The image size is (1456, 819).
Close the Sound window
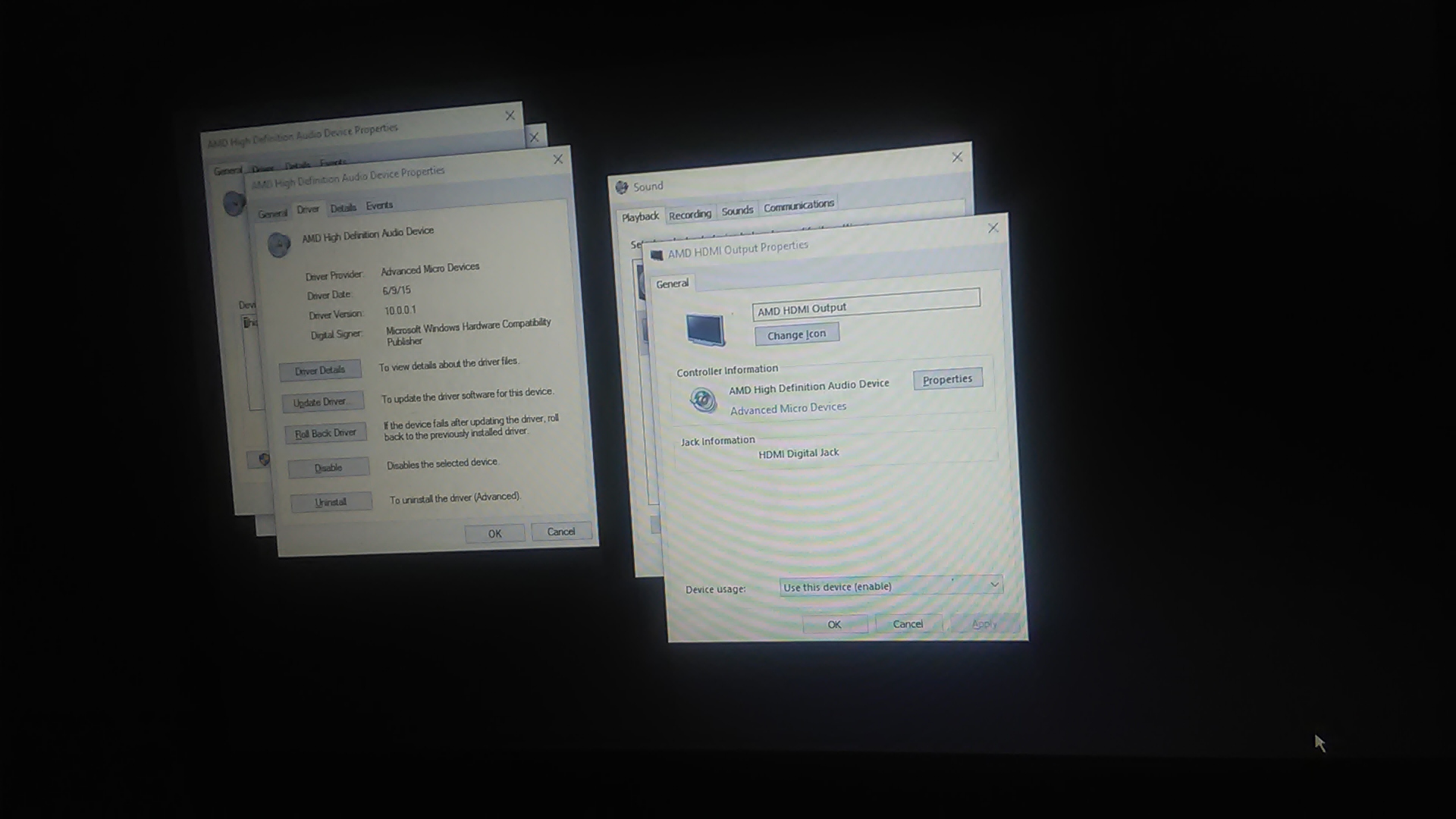click(957, 157)
